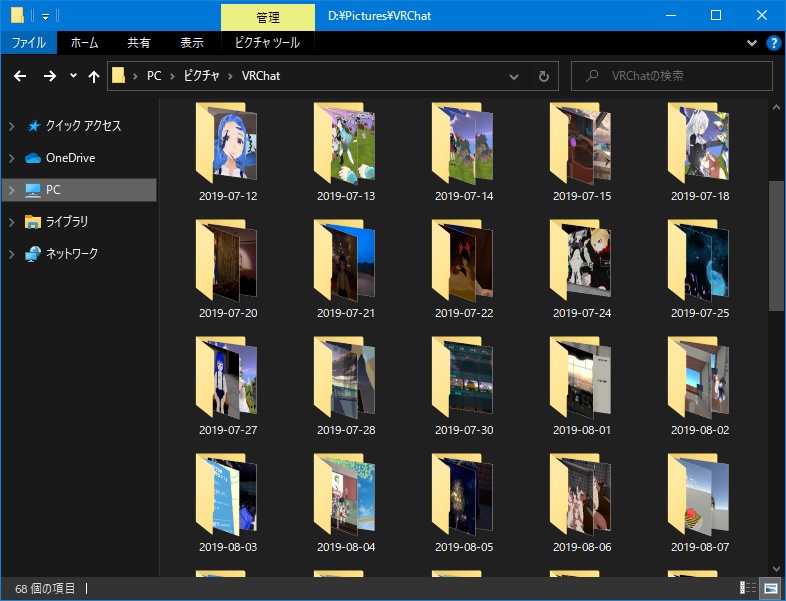Open the ファイル menu

(29, 43)
